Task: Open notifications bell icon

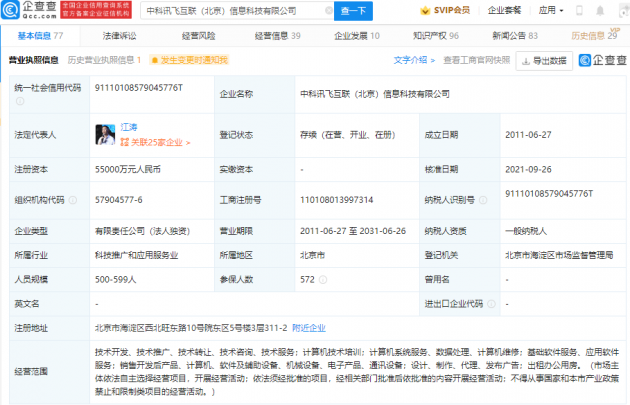Action: point(600,10)
